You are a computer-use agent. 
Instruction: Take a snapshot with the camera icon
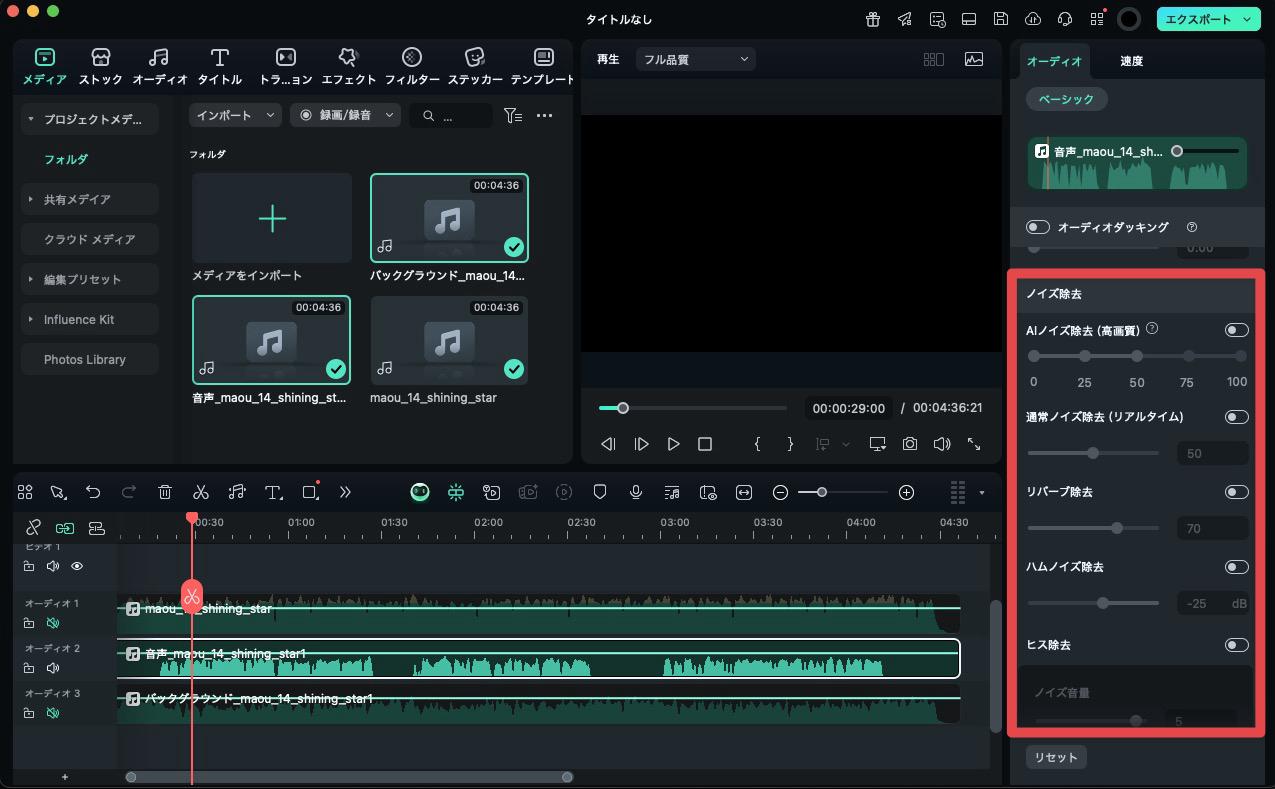coord(909,444)
